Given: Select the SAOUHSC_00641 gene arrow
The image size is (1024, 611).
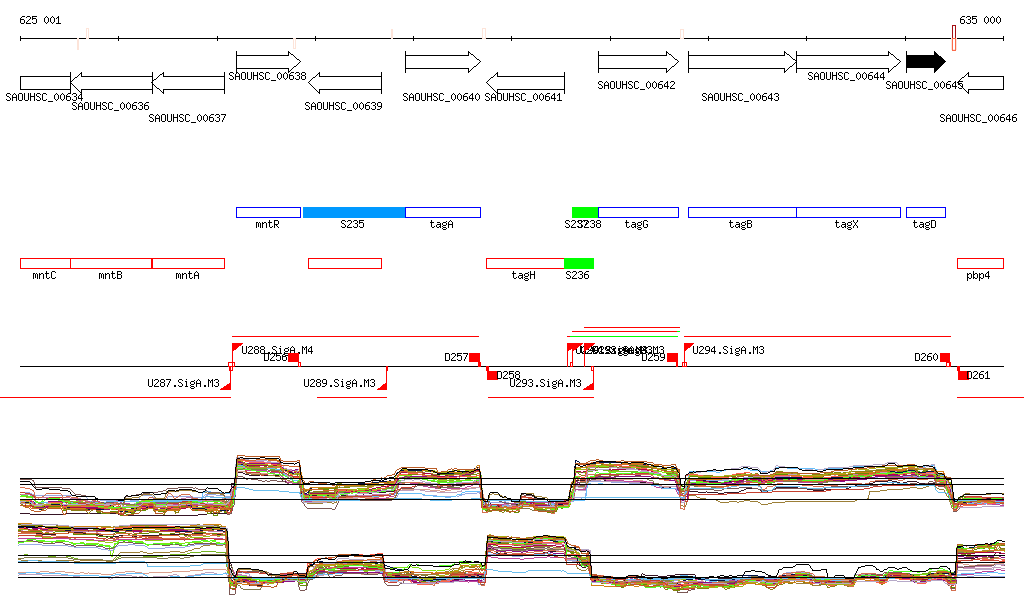Looking at the screenshot, I should pos(526,83).
